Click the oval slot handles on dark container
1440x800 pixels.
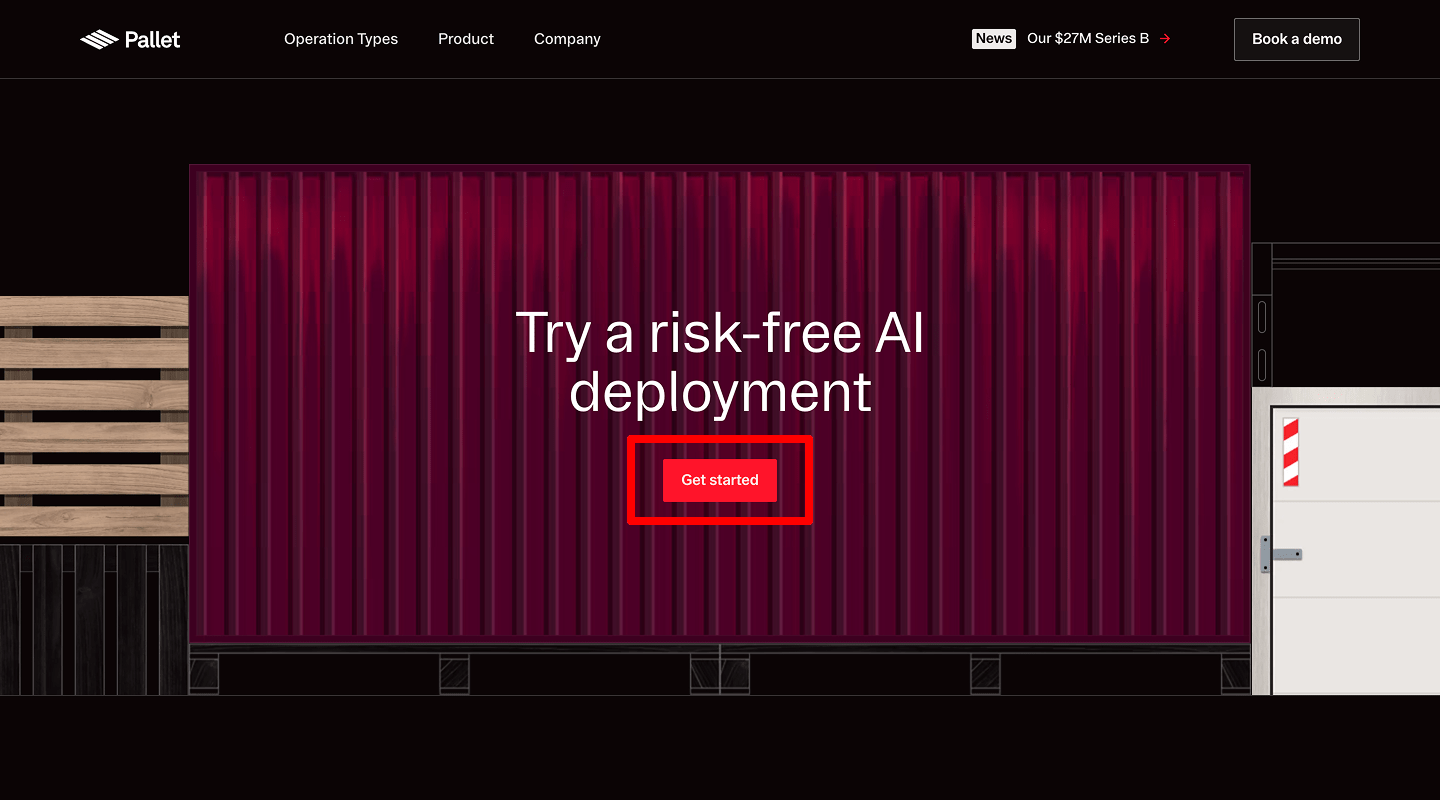click(1262, 340)
